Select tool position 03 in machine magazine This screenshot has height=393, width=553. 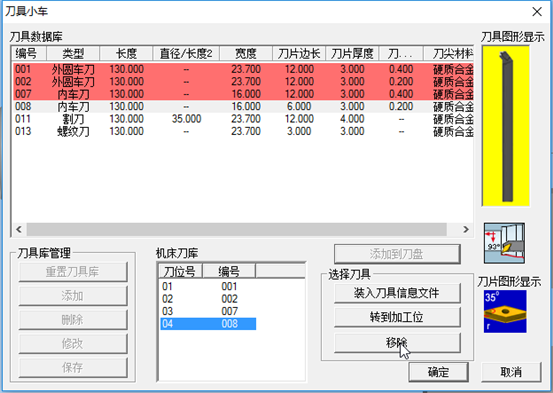[x=208, y=311]
